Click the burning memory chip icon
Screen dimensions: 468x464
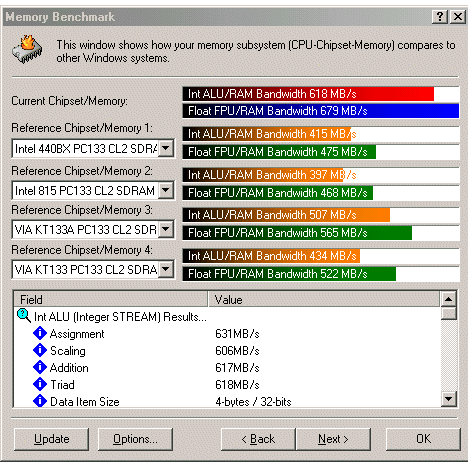coord(28,49)
